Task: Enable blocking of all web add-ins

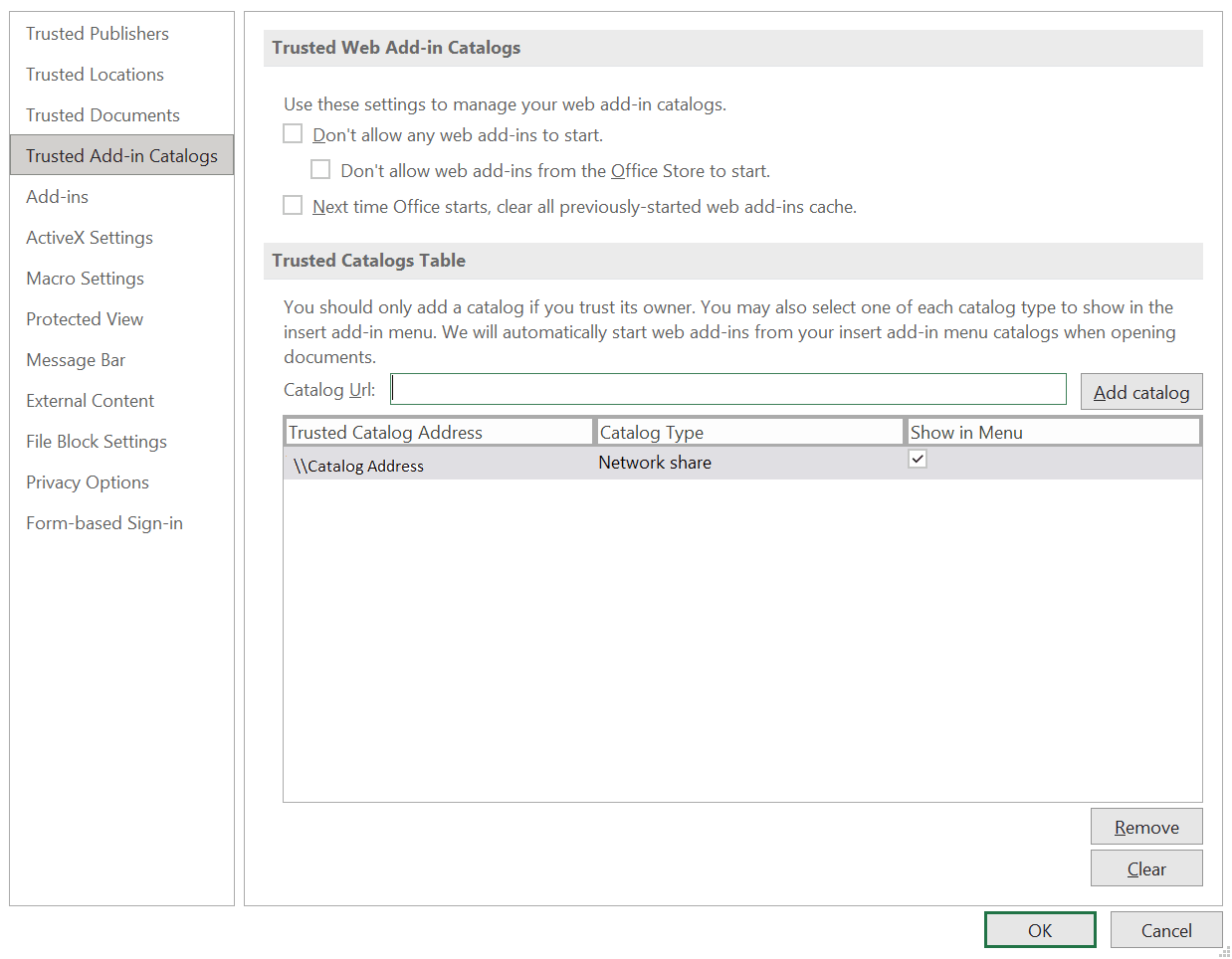Action: 292,132
